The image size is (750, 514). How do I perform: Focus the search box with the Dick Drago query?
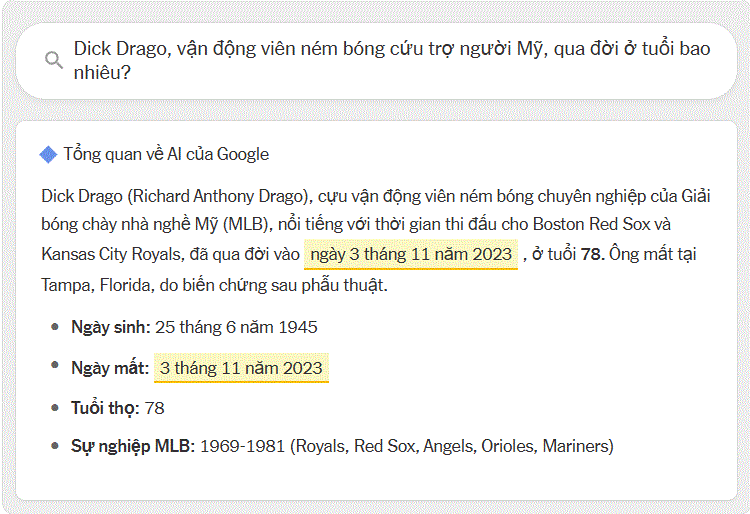[390, 60]
